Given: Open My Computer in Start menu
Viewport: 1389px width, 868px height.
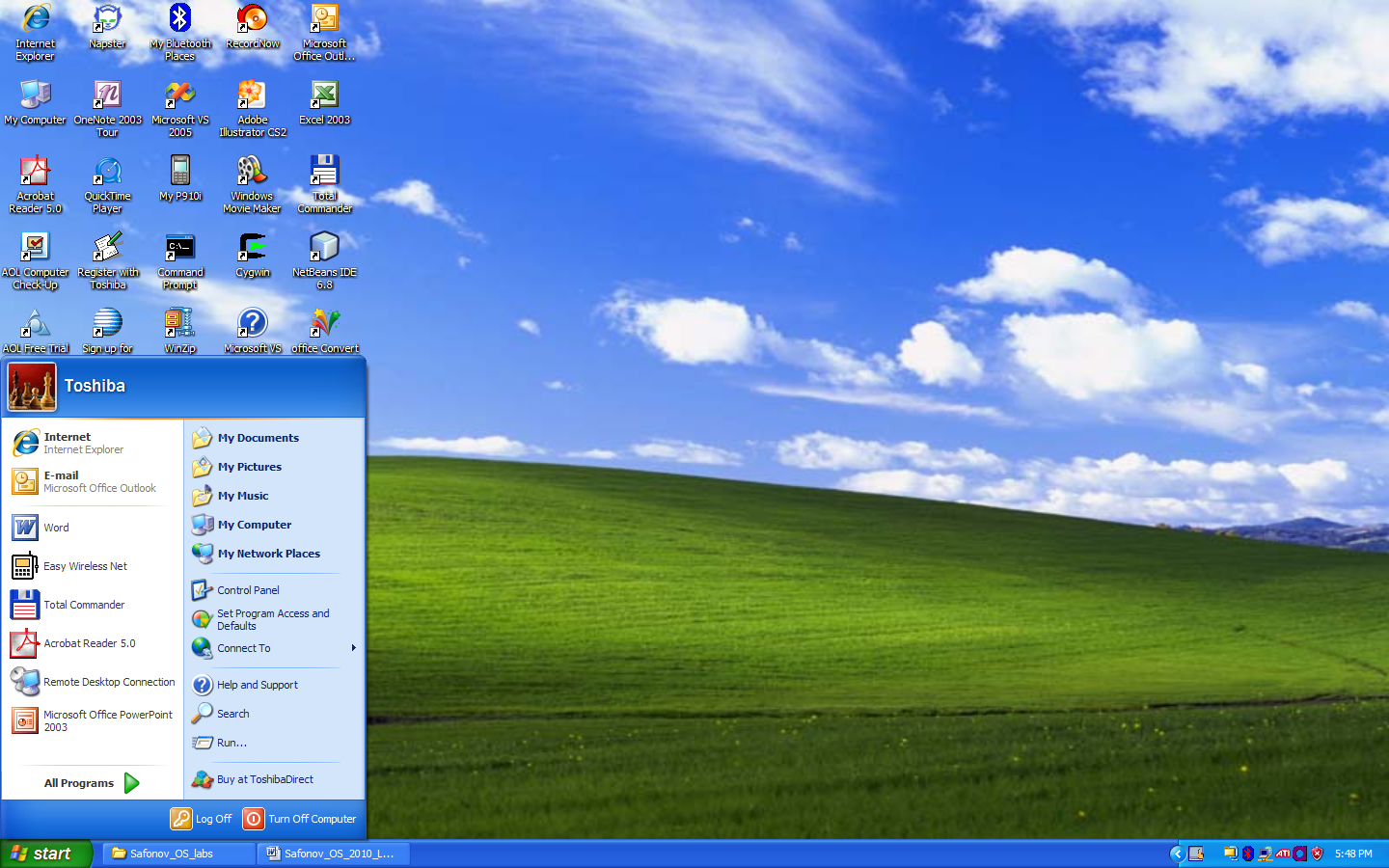Looking at the screenshot, I should coord(275,525).
